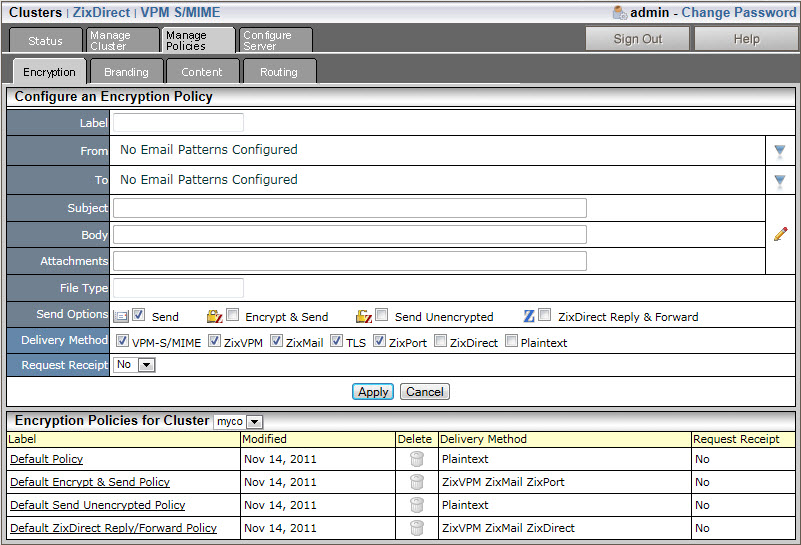Click the Help button
Image resolution: width=801 pixels, height=545 pixels.
[x=746, y=39]
